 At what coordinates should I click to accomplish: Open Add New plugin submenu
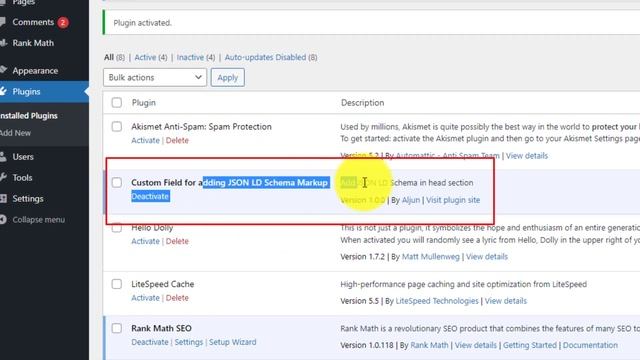pos(16,133)
